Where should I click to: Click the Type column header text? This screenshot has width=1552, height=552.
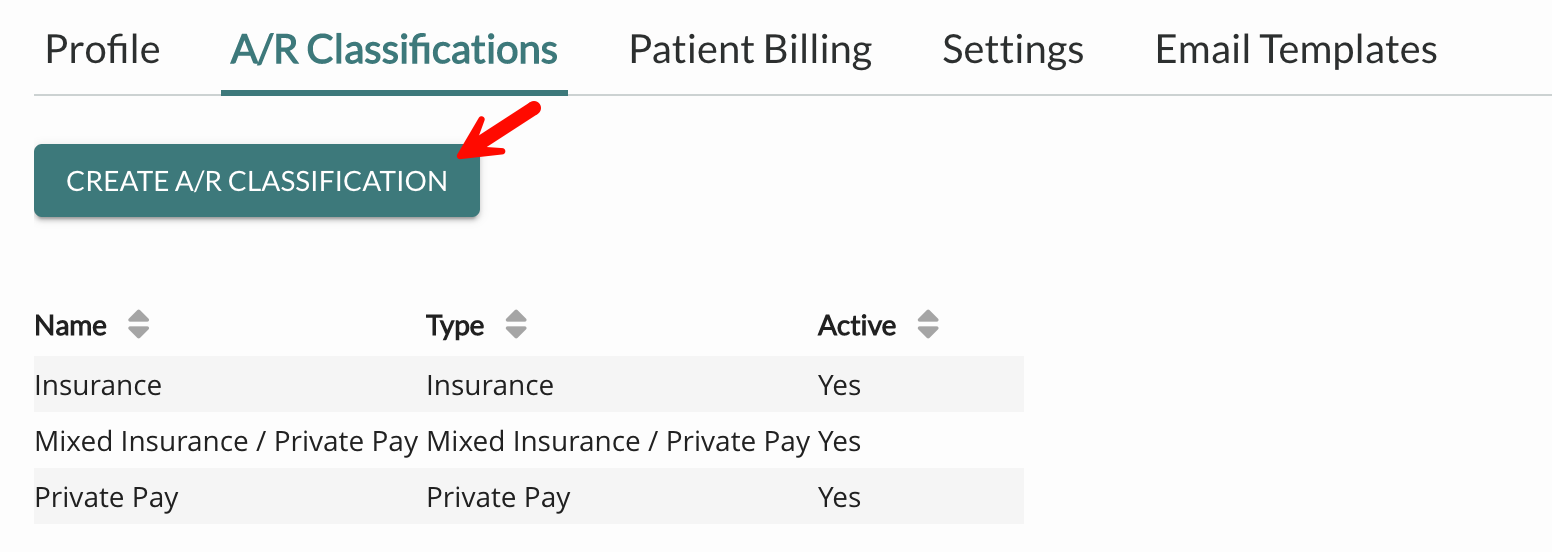pyautogui.click(x=455, y=326)
